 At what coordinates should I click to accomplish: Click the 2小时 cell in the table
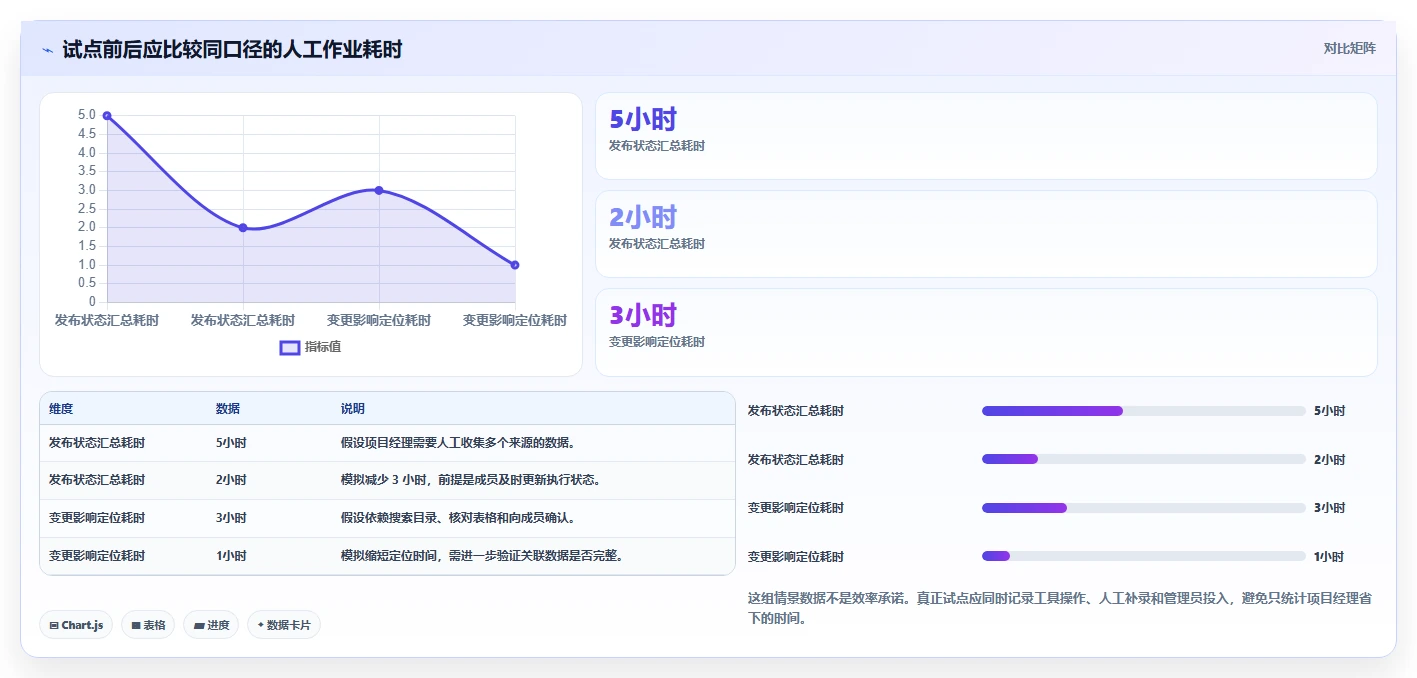(x=231, y=480)
